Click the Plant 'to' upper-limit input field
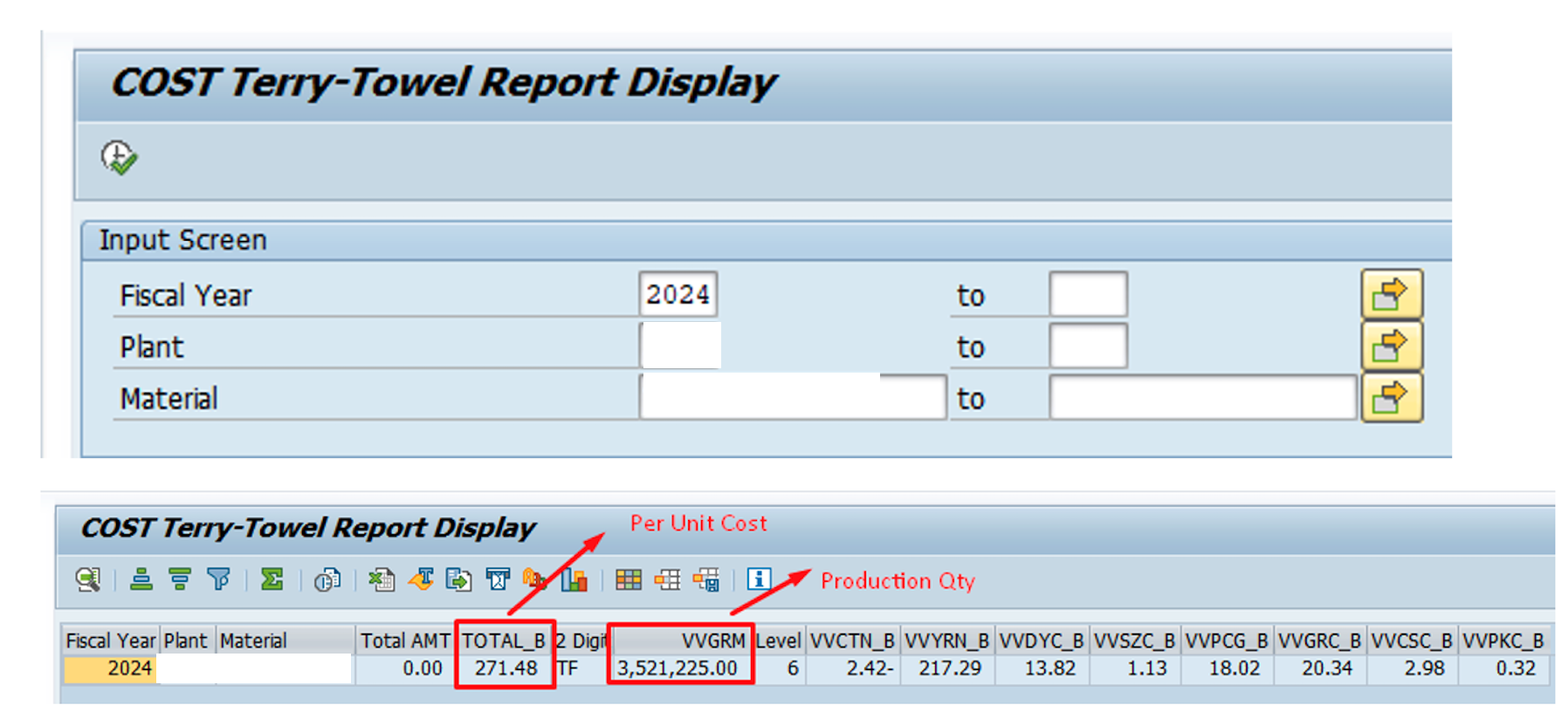This screenshot has height=705, width=1568. (x=1088, y=346)
